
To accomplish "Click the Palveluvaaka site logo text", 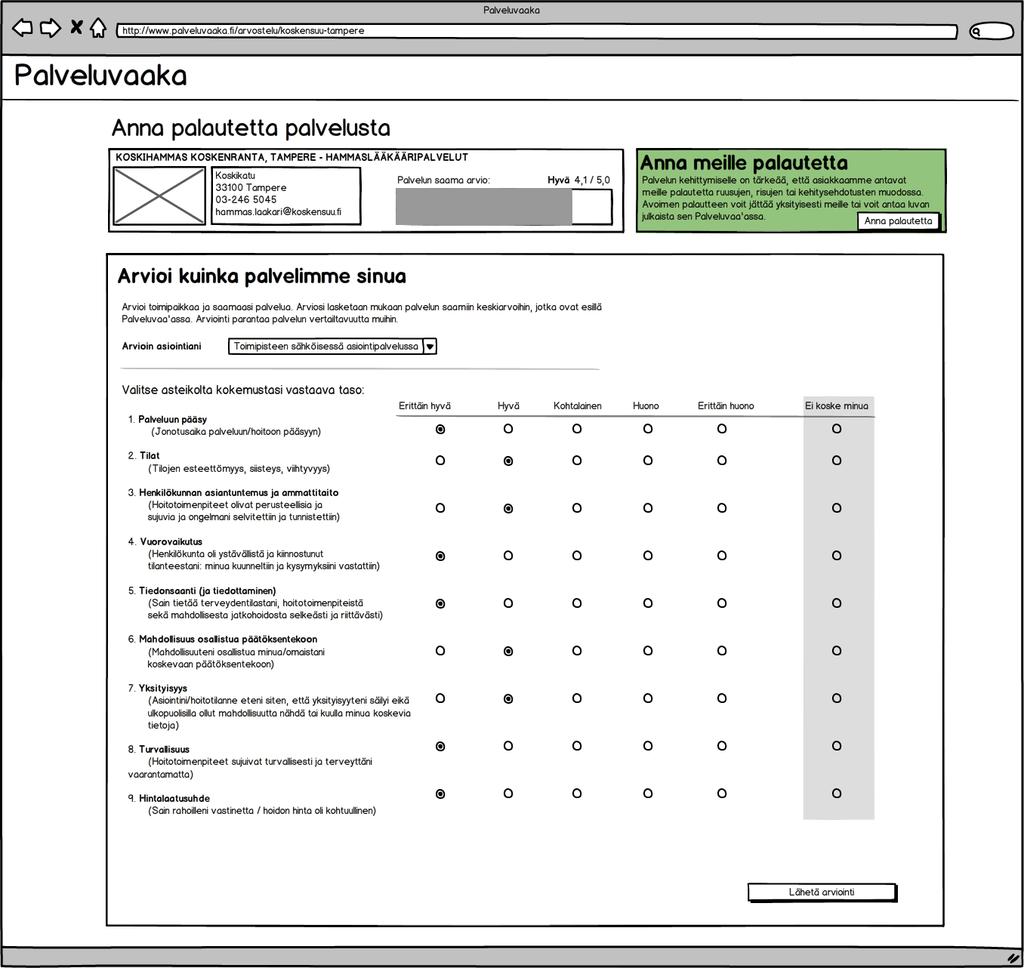I will click(x=101, y=76).
